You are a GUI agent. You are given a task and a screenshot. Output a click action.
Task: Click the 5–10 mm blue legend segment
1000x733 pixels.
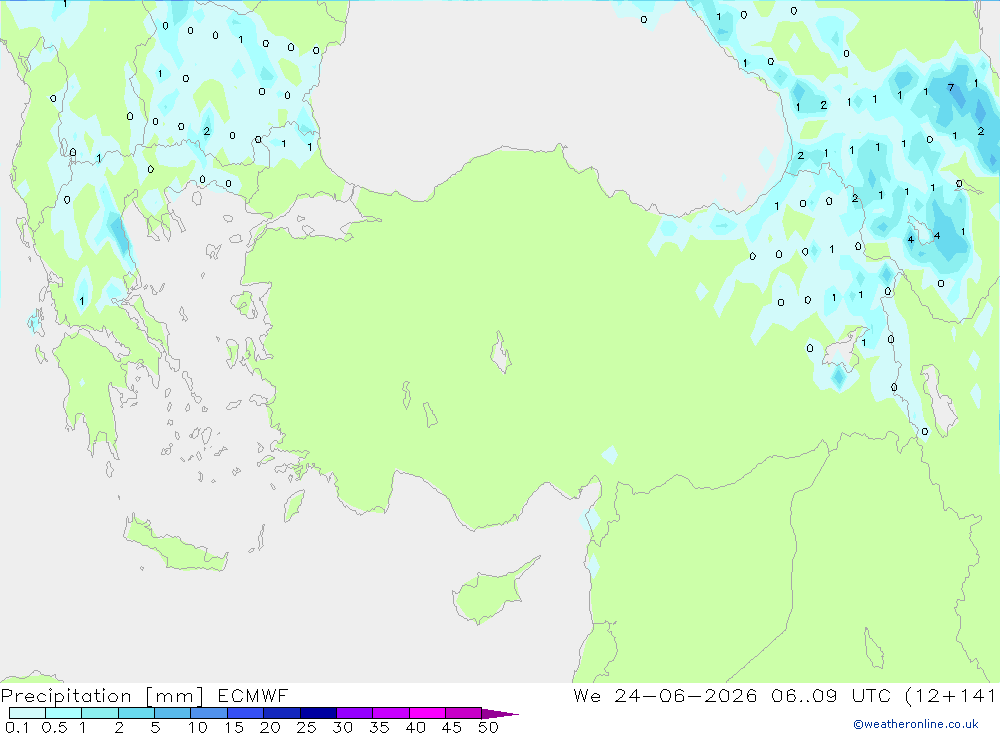(x=172, y=713)
